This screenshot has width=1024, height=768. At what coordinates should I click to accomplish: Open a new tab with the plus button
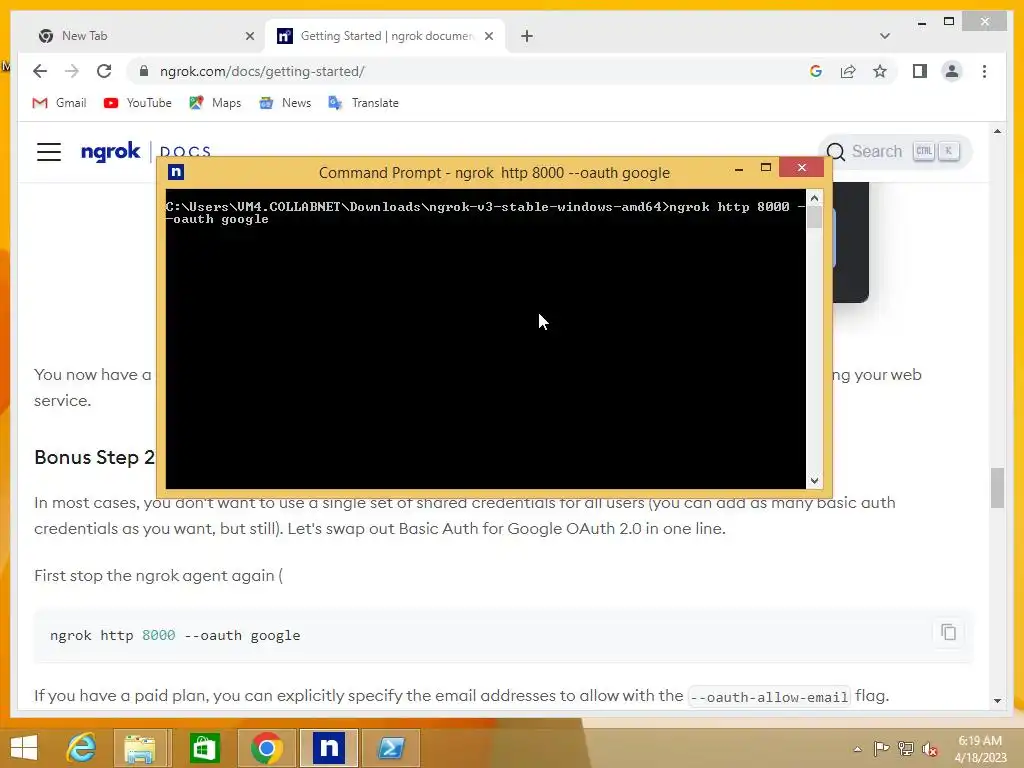[527, 36]
